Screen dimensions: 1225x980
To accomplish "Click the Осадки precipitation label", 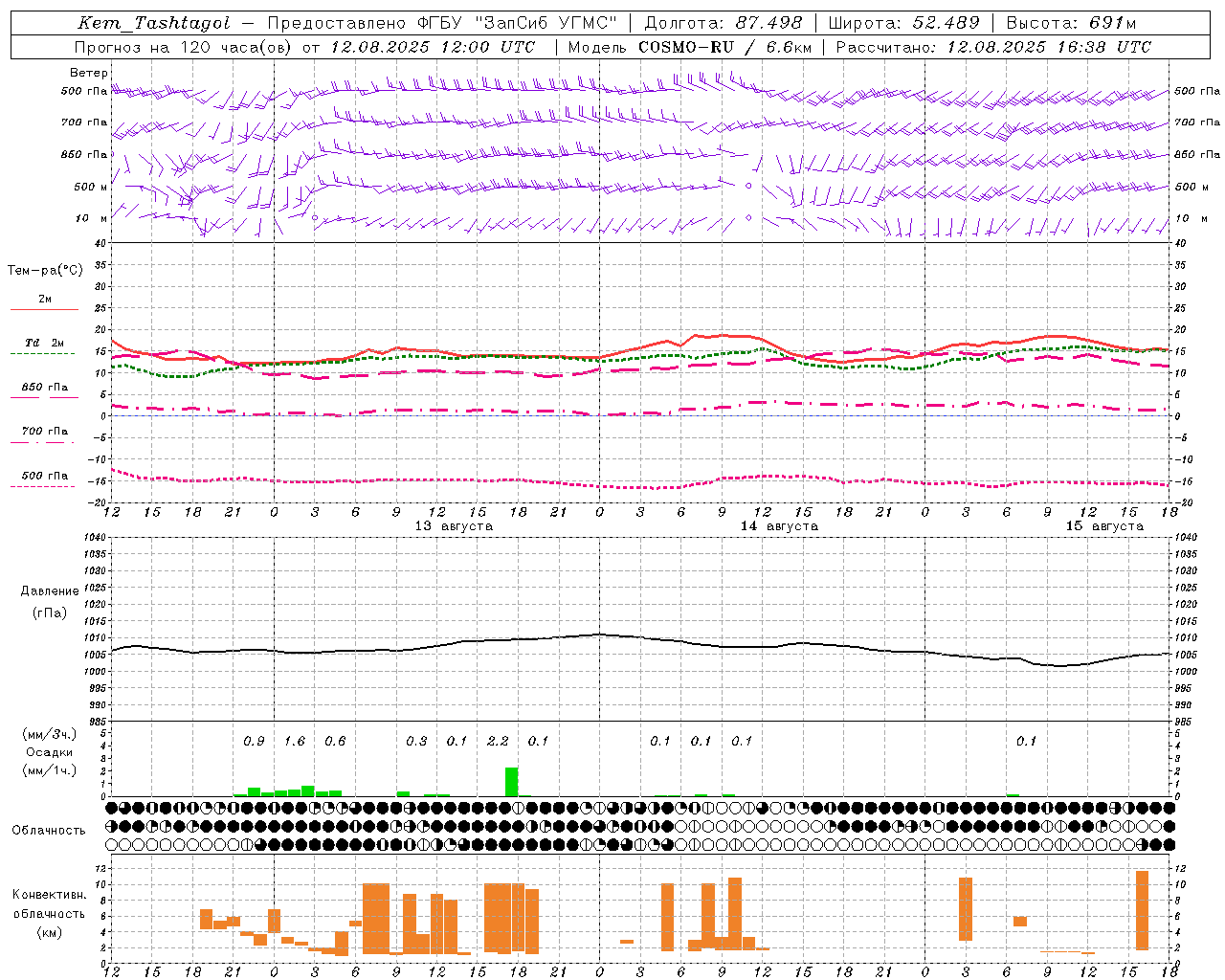I will 50,752.
